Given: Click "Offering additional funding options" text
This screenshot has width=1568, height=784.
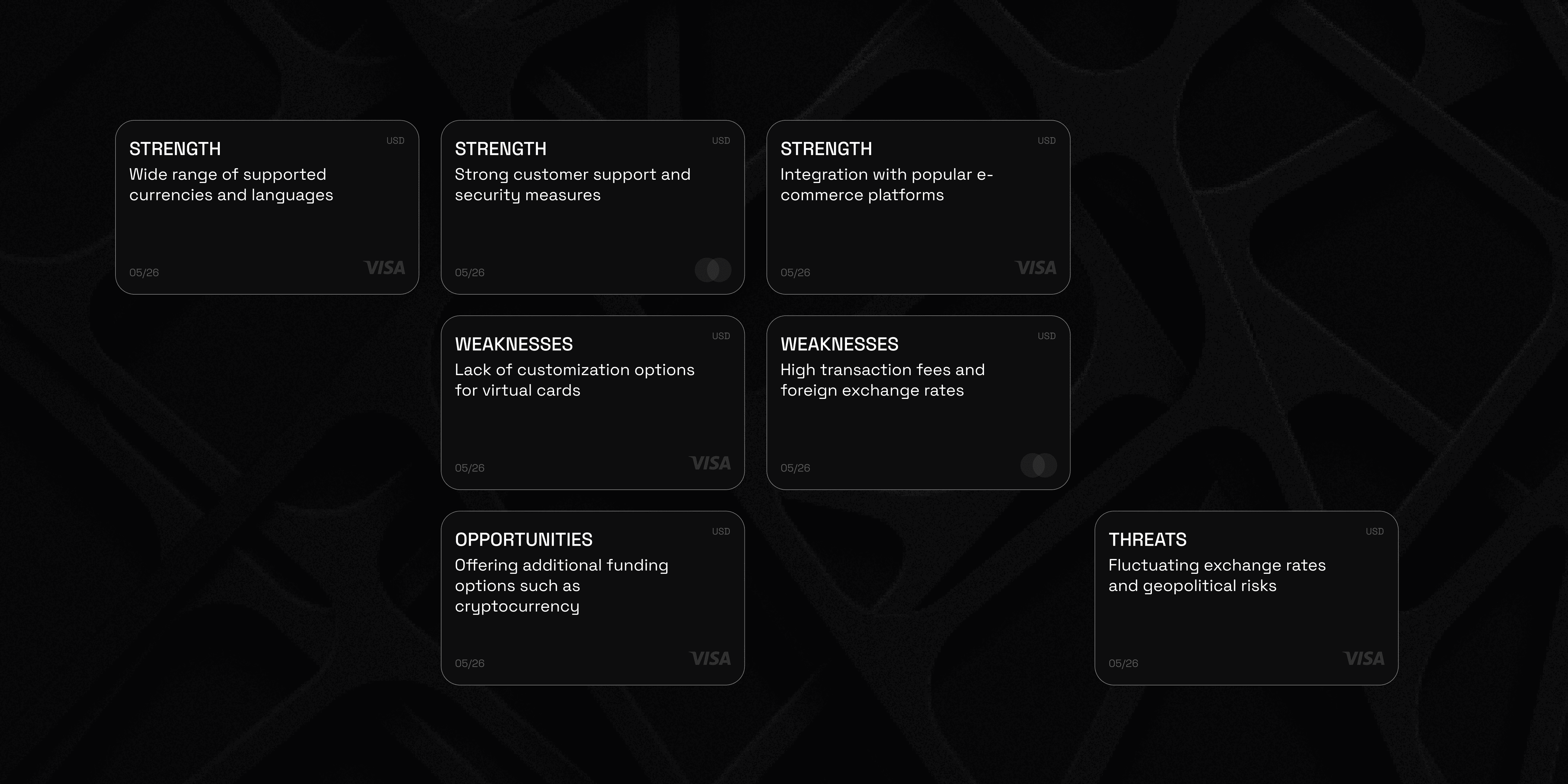Looking at the screenshot, I should coord(561,585).
